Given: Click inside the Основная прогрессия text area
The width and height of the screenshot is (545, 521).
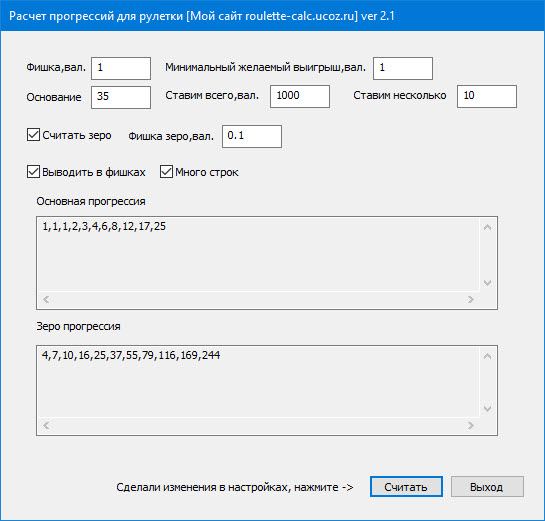Looking at the screenshot, I should pos(259,254).
